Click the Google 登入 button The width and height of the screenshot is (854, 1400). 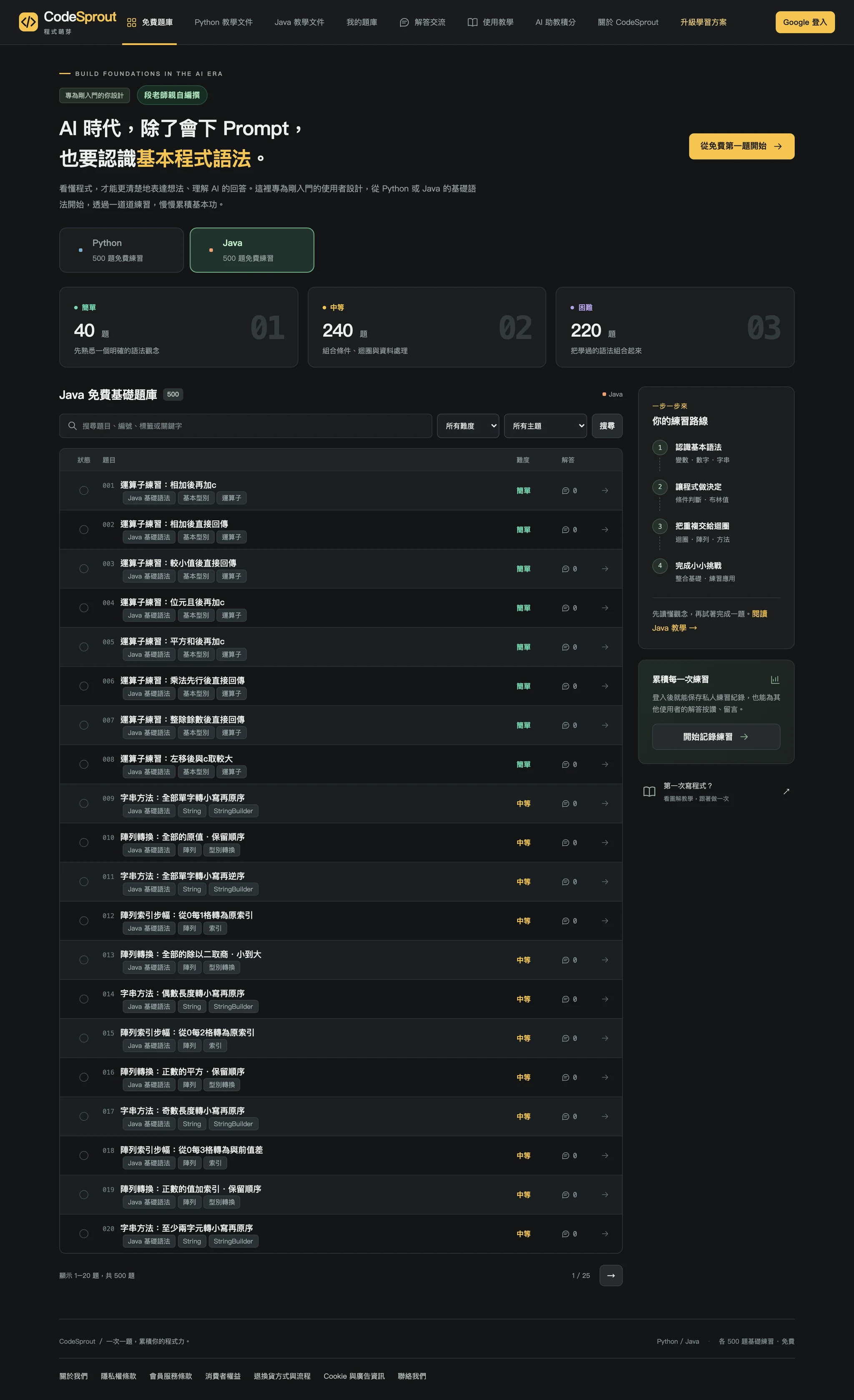805,22
